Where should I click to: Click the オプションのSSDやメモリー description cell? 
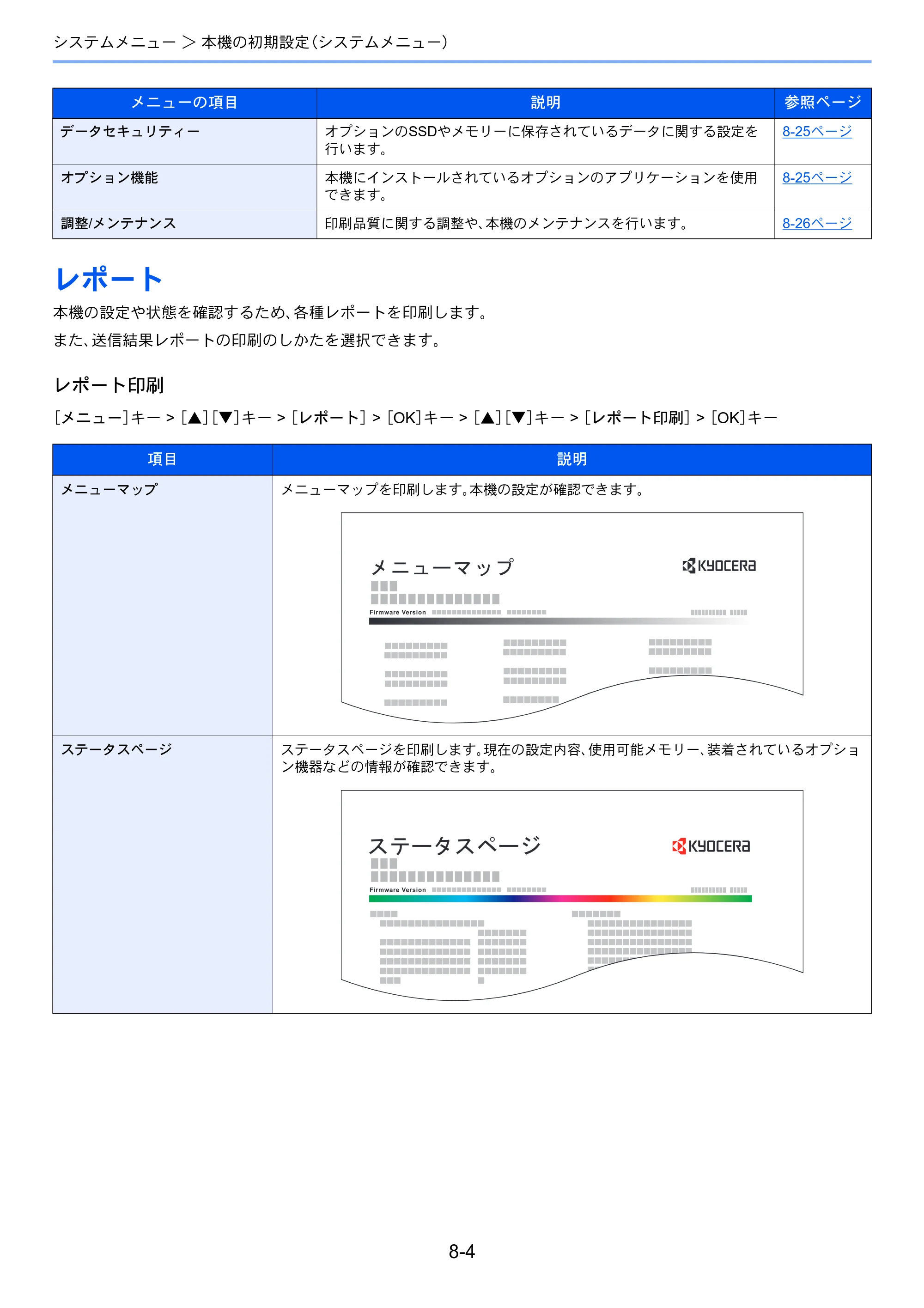pos(545,141)
